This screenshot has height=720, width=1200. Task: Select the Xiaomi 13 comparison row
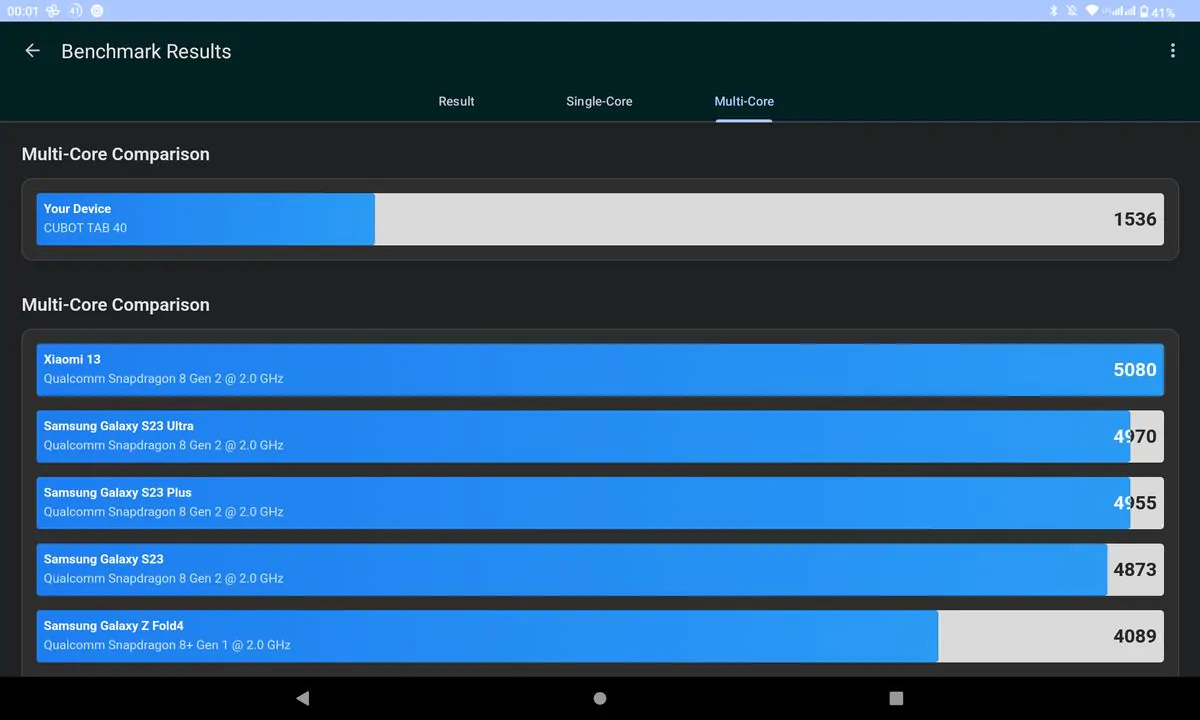point(600,370)
